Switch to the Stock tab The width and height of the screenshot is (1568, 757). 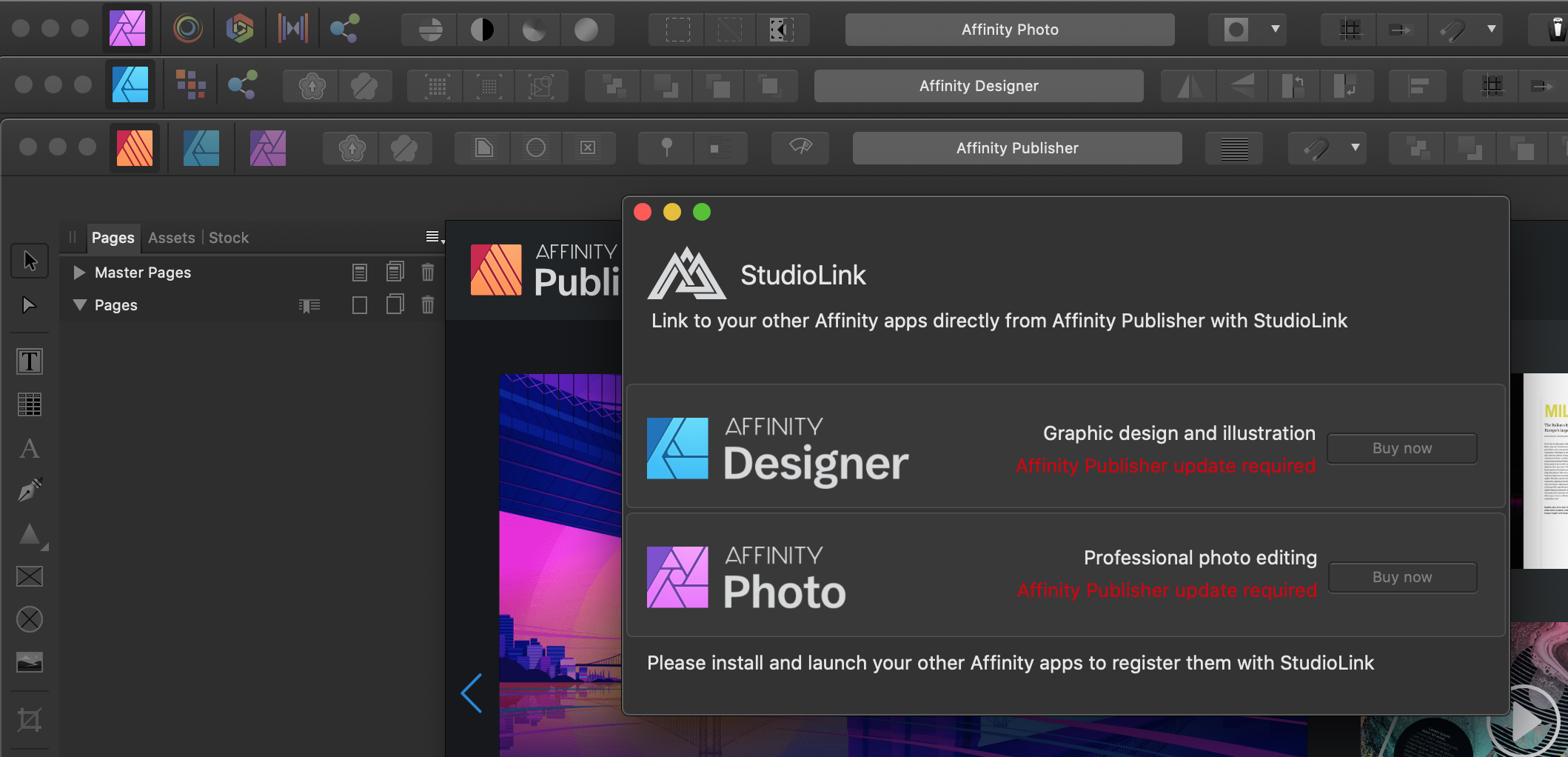(x=229, y=238)
